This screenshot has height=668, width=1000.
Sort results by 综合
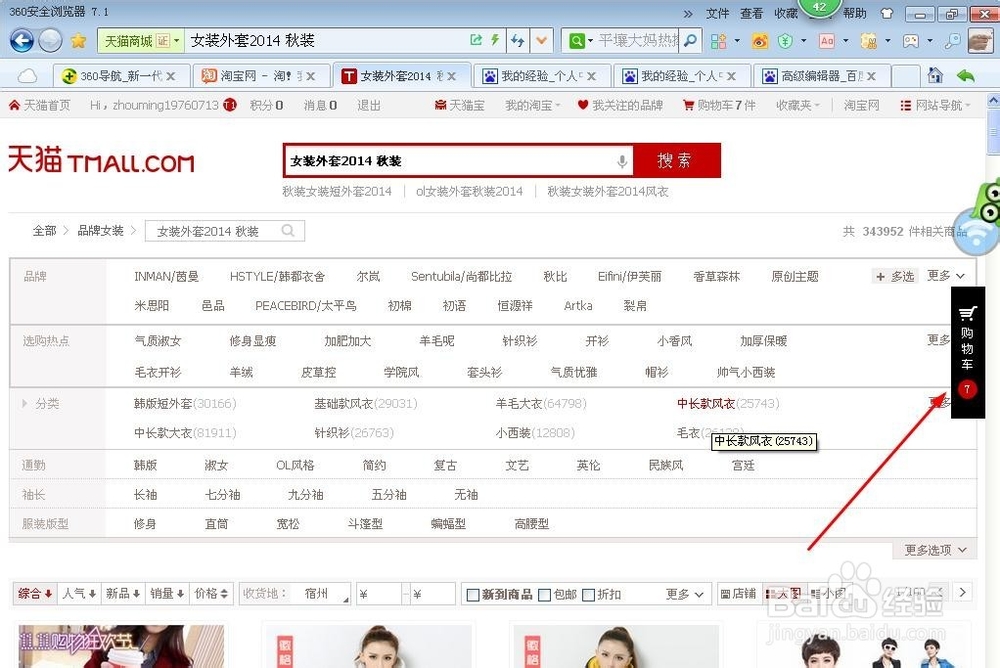[x=35, y=594]
